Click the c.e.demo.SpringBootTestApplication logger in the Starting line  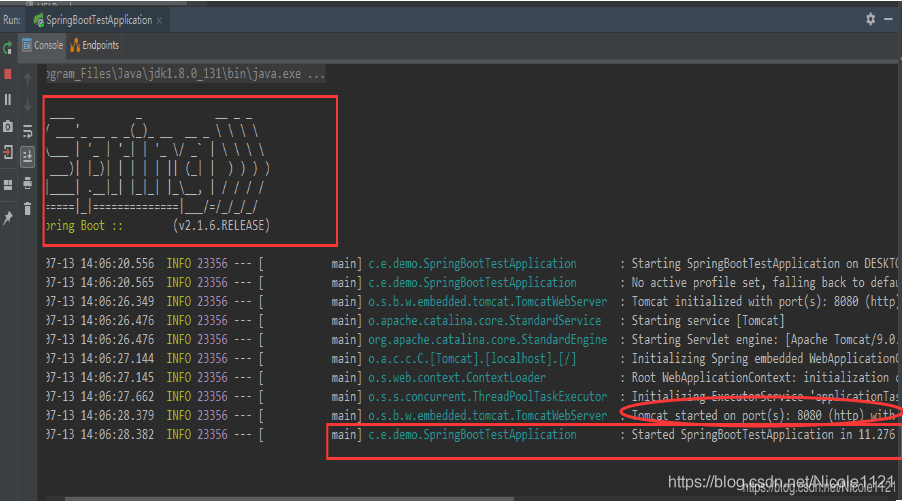pos(472,264)
